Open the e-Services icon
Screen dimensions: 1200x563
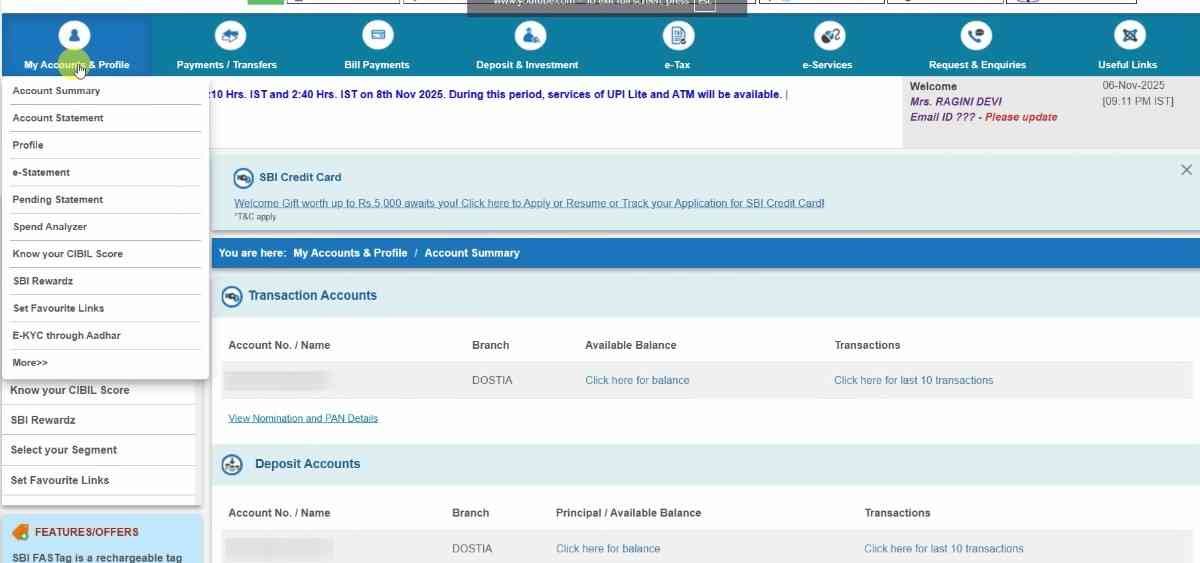(827, 36)
